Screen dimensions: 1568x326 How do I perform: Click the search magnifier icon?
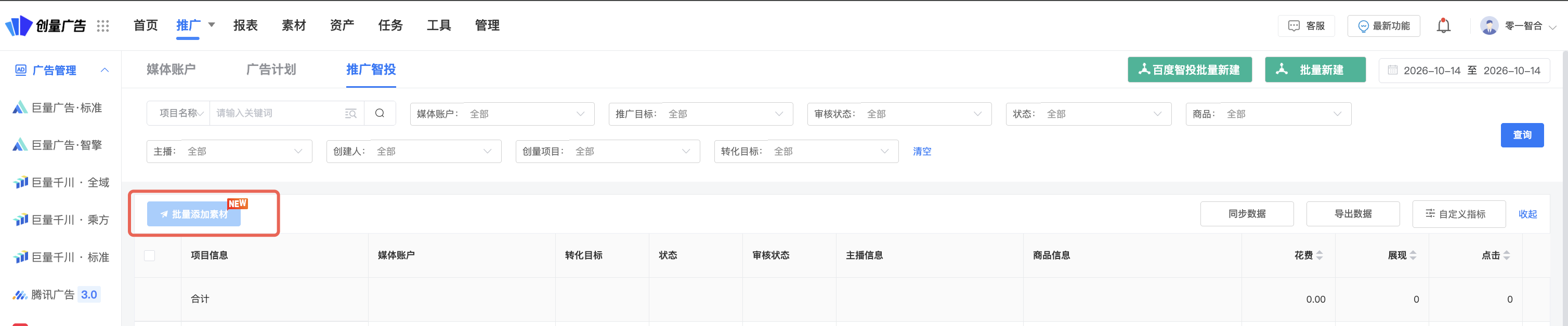click(x=380, y=113)
